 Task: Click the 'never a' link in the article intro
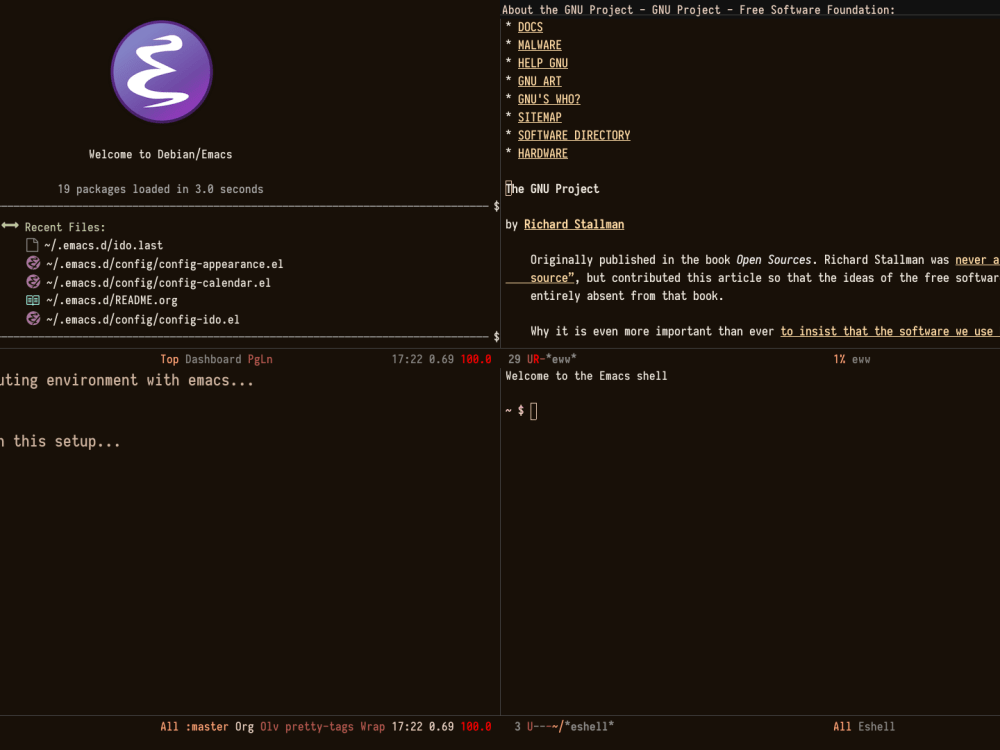point(977,260)
